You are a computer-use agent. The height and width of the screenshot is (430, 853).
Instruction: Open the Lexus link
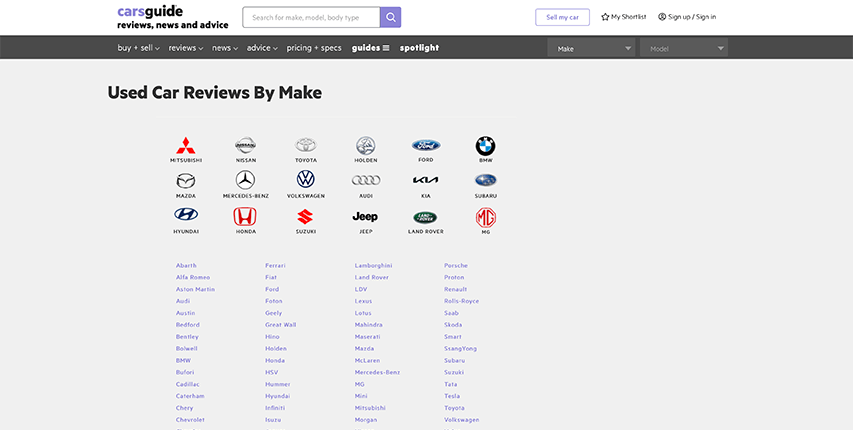coord(363,301)
